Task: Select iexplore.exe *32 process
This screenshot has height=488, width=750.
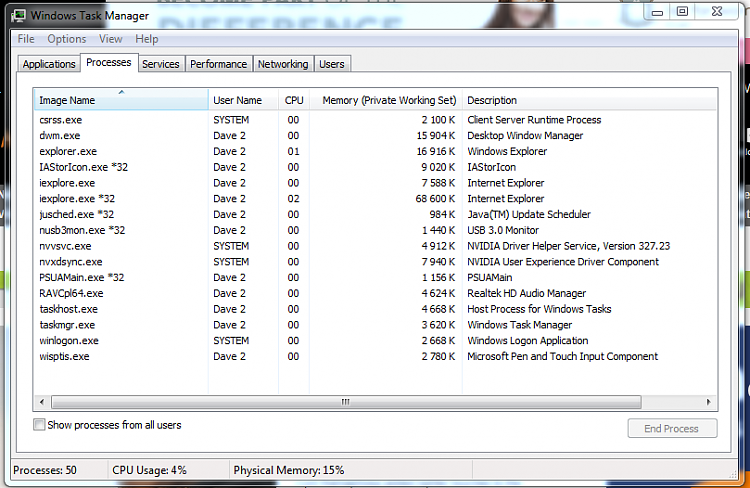Action: click(x=375, y=199)
